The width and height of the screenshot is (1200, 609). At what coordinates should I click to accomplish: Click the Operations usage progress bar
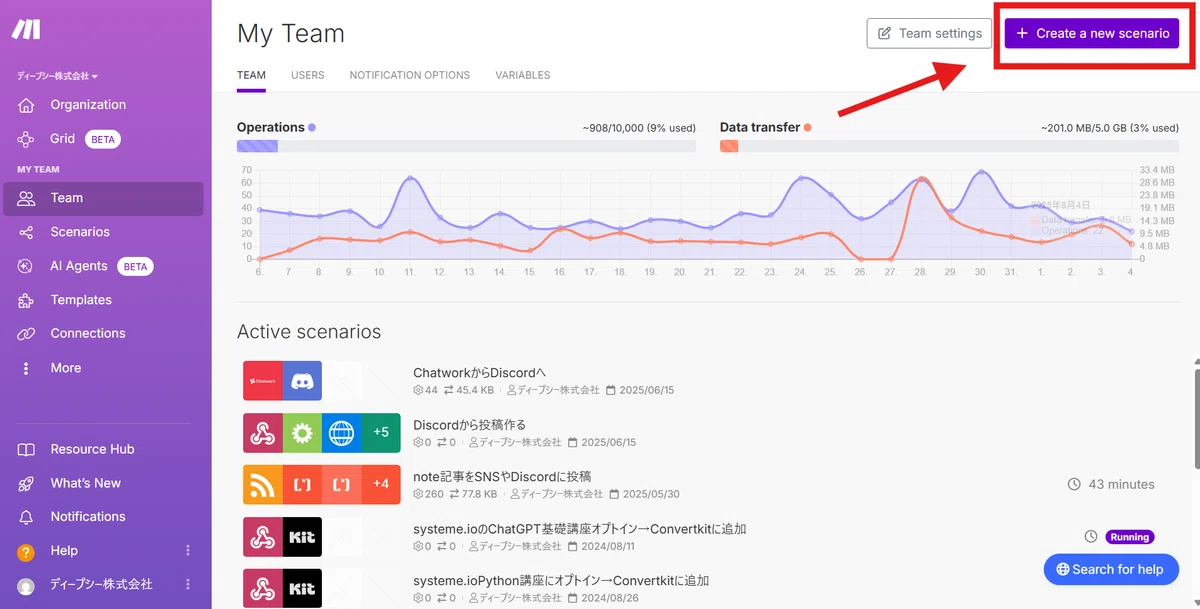pyautogui.click(x=466, y=146)
